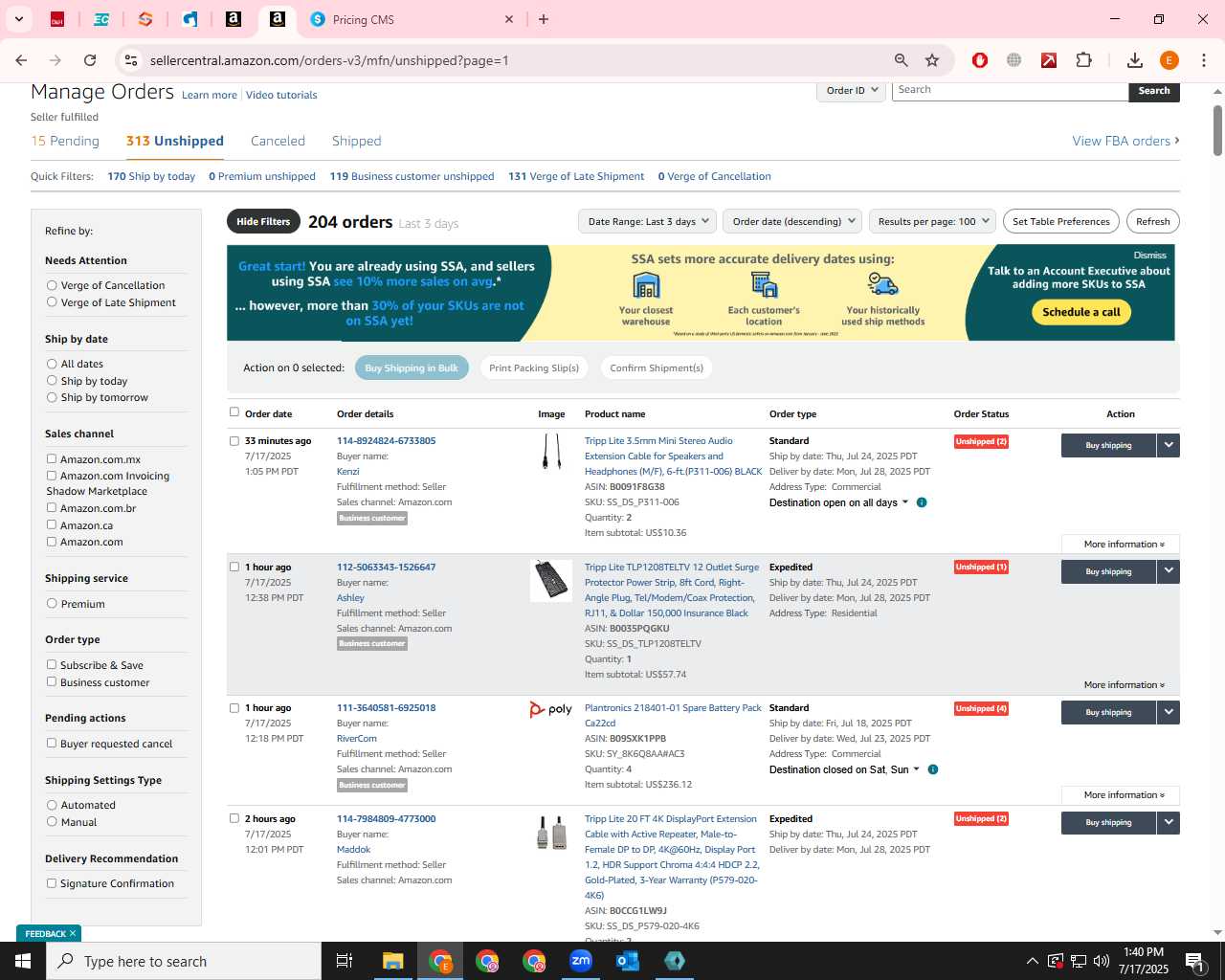Click the Tripp Lite surge protector product thumbnail
Screen dimensions: 1225x980
pos(551,581)
